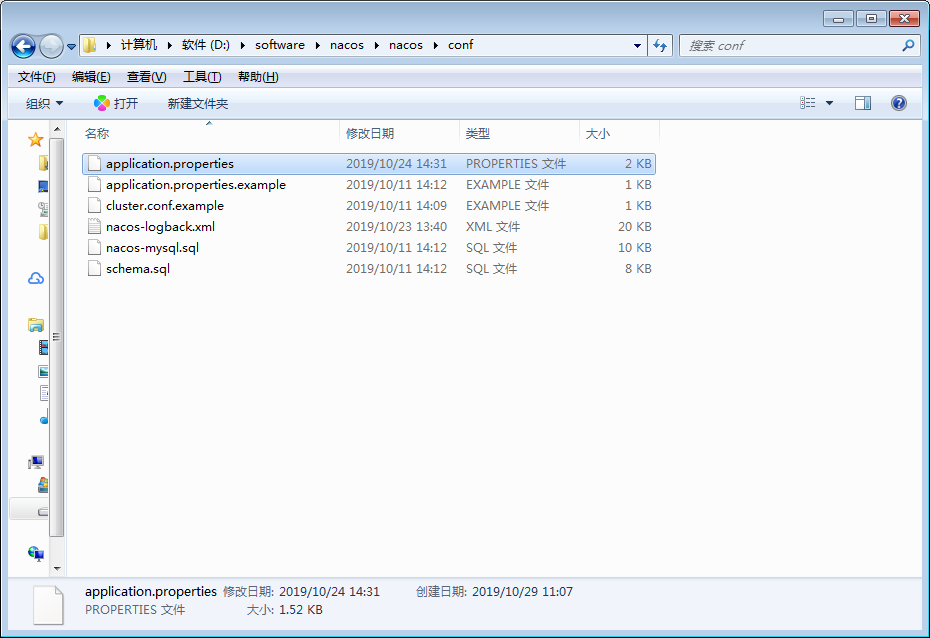The image size is (930, 638).
Task: Open help with the question mark icon
Action: (899, 103)
